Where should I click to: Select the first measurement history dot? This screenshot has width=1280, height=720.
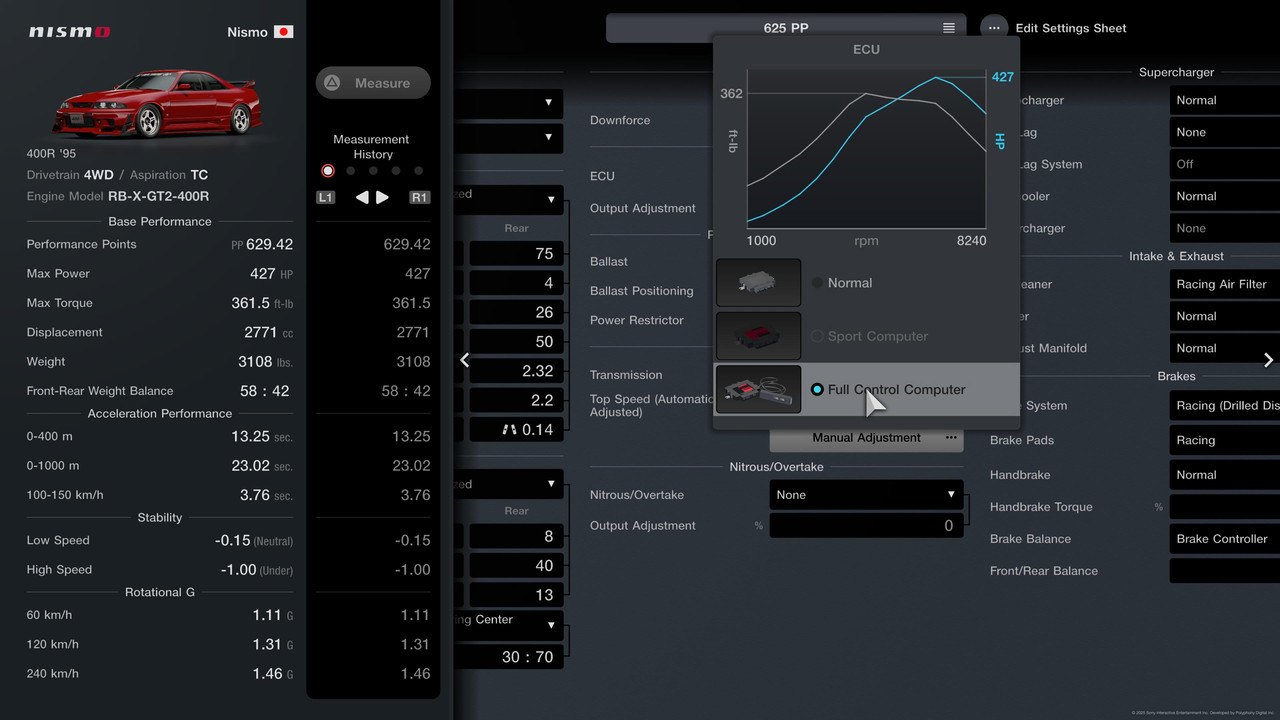[327, 171]
